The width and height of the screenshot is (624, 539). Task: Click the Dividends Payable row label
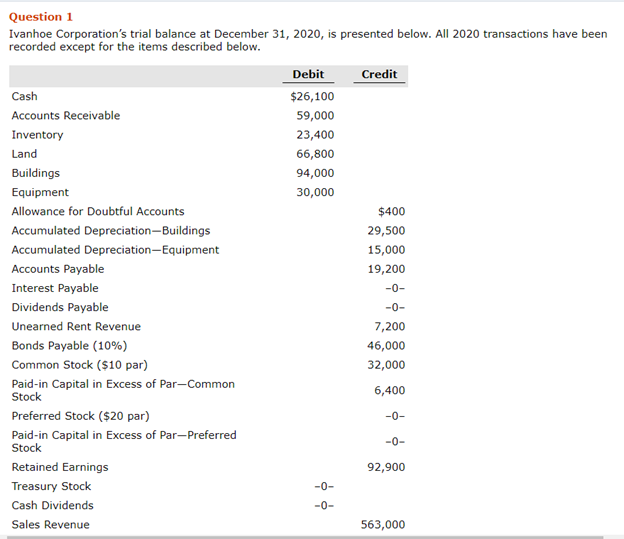pos(60,307)
